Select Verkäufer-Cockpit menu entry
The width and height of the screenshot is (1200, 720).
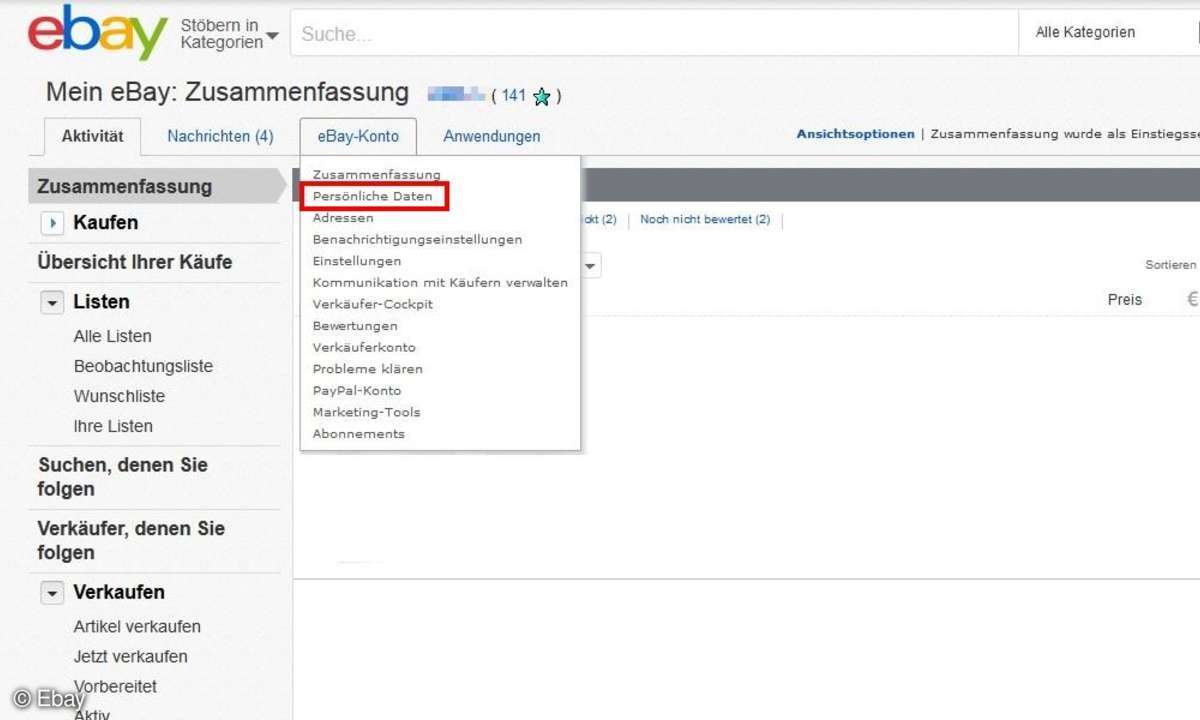pos(373,304)
